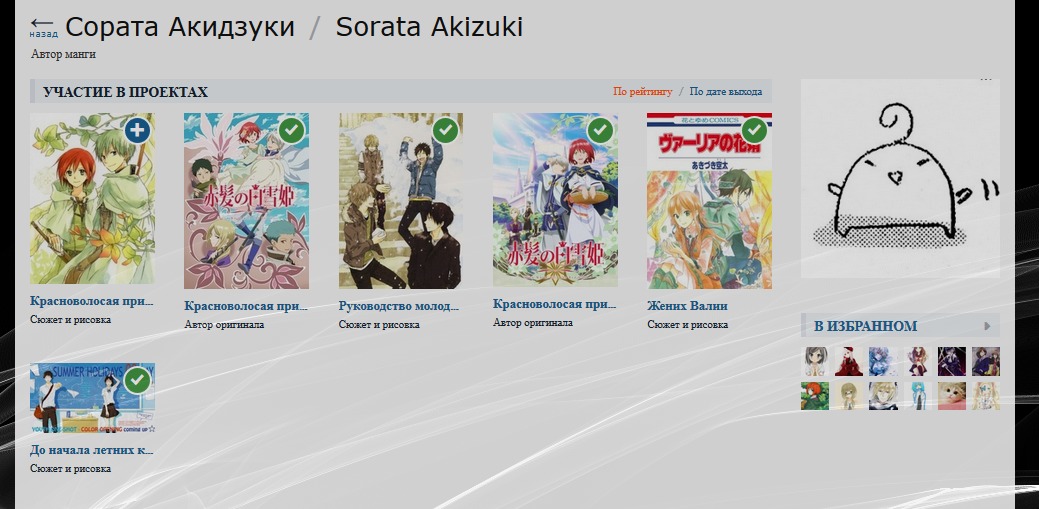This screenshot has width=1039, height=509.
Task: Open the three-dots menu above author image
Action: 985,80
